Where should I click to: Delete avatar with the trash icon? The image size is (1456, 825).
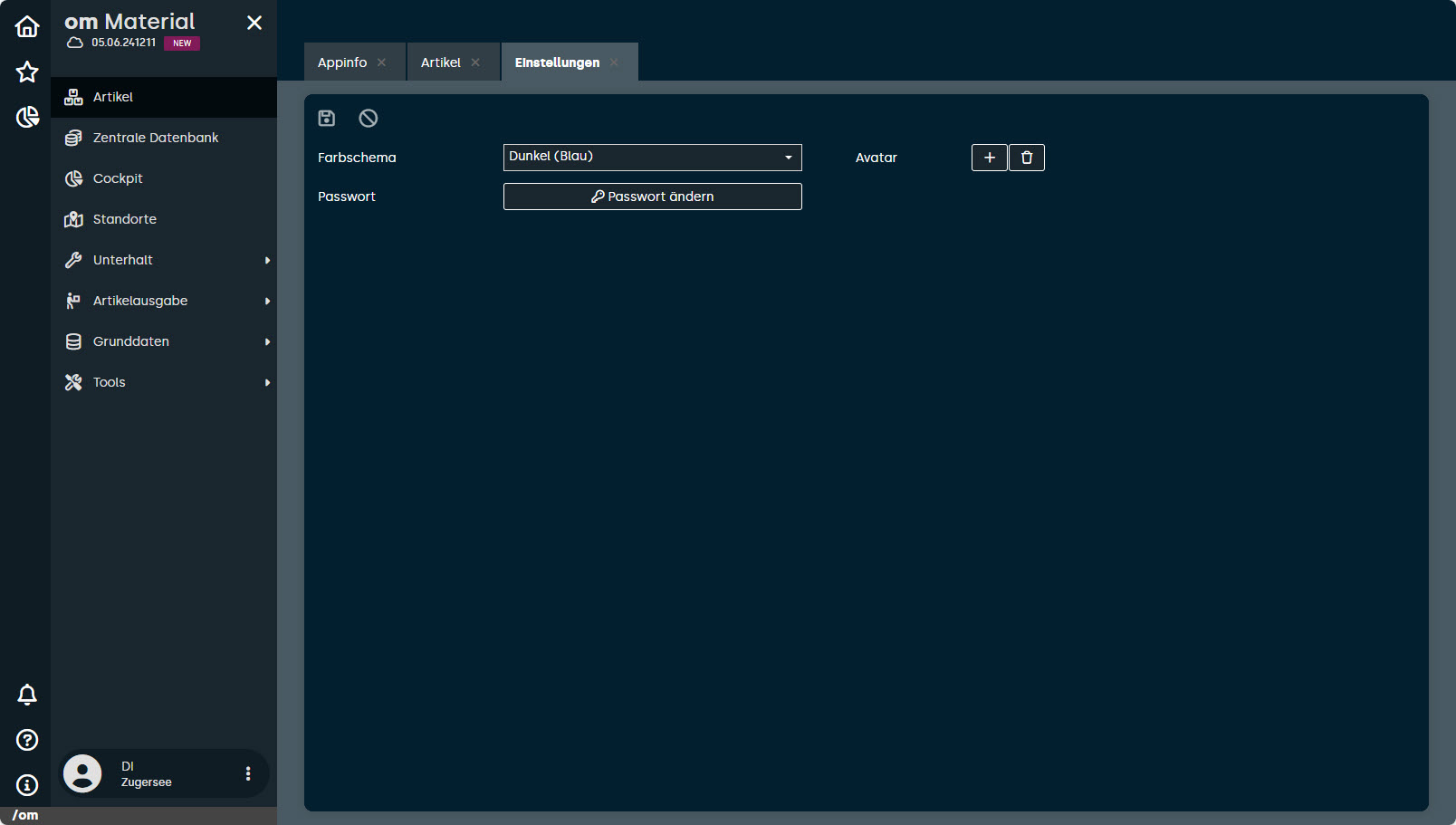tap(1027, 158)
